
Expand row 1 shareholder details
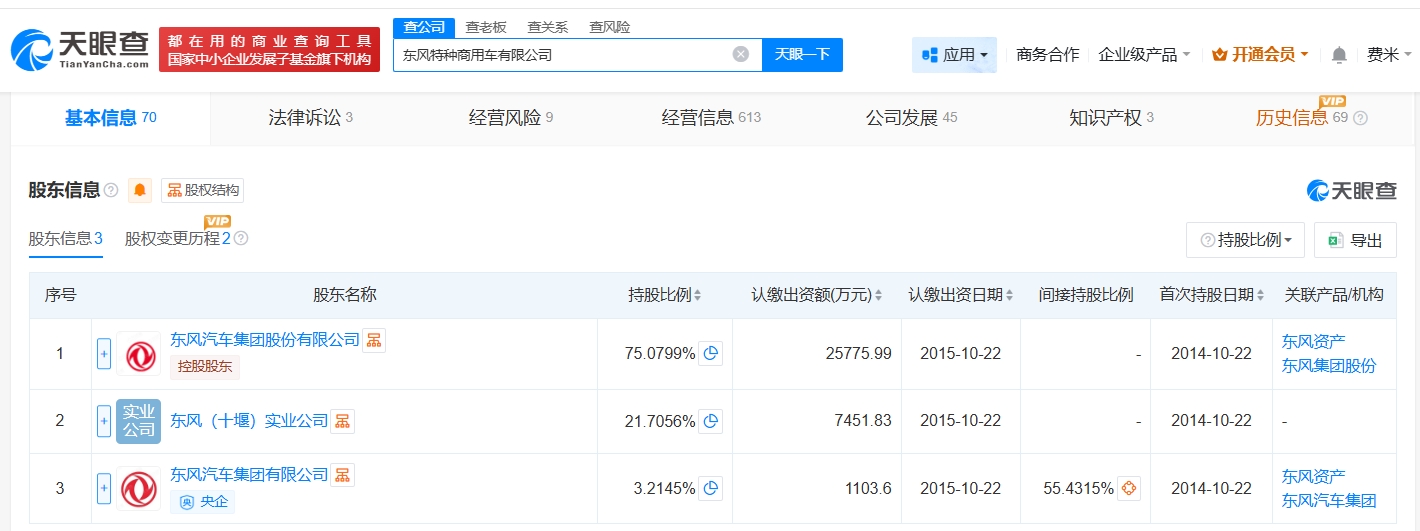point(104,353)
